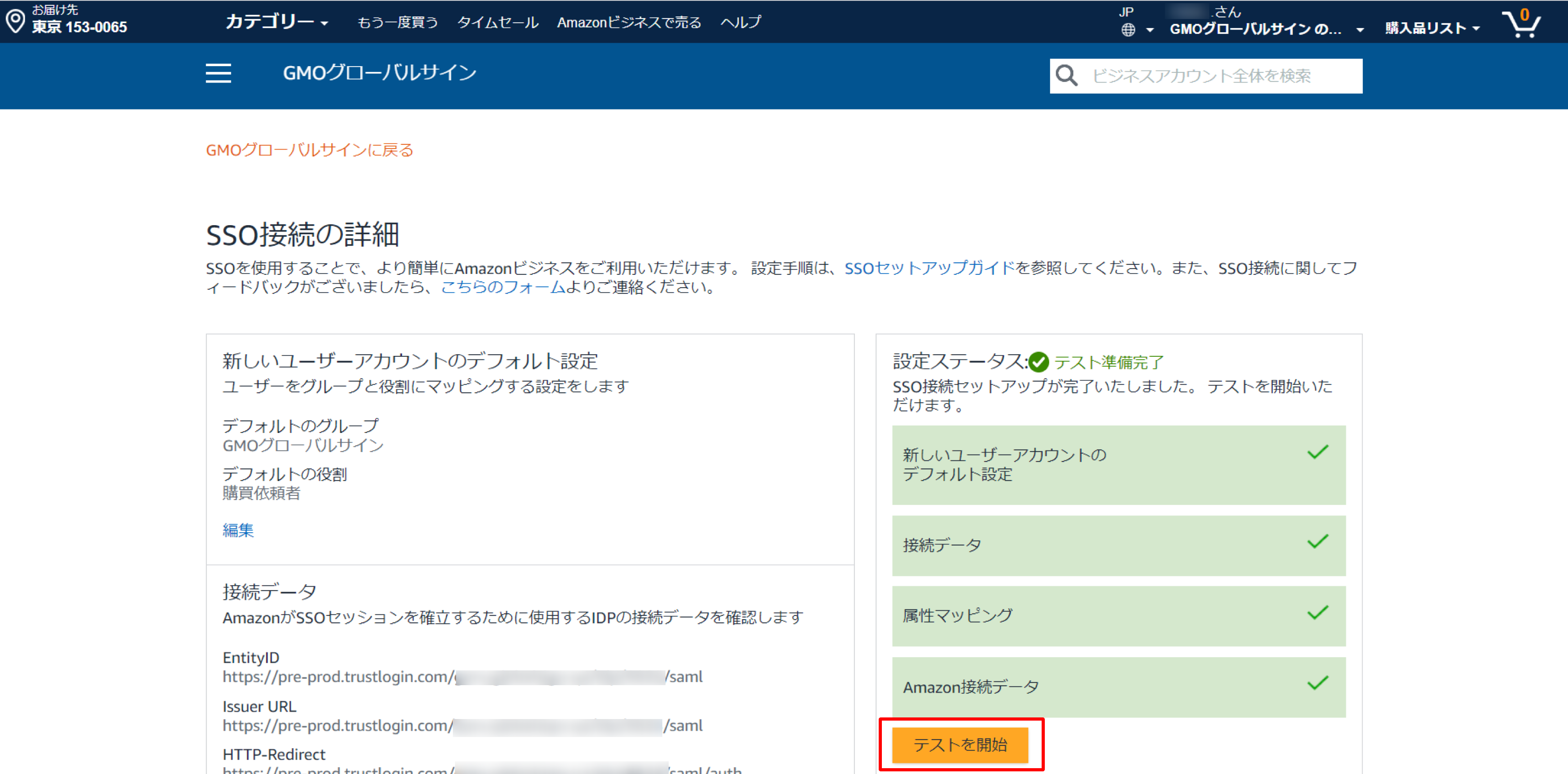Open SSOセットアップガイド link

coord(929,269)
